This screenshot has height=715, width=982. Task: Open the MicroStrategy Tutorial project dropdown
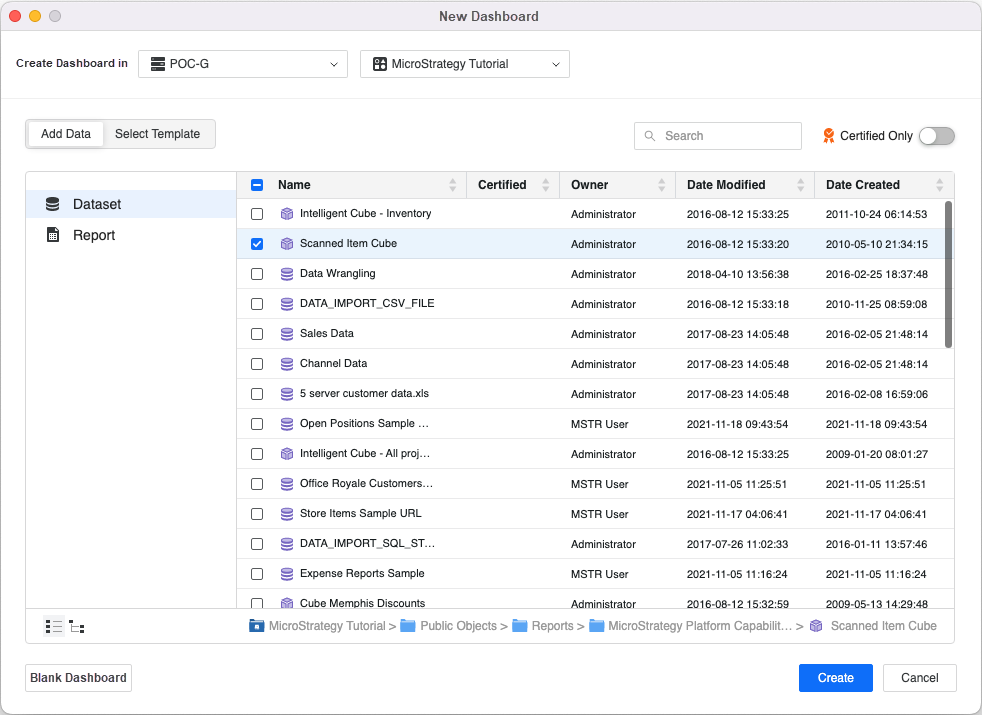[x=465, y=64]
